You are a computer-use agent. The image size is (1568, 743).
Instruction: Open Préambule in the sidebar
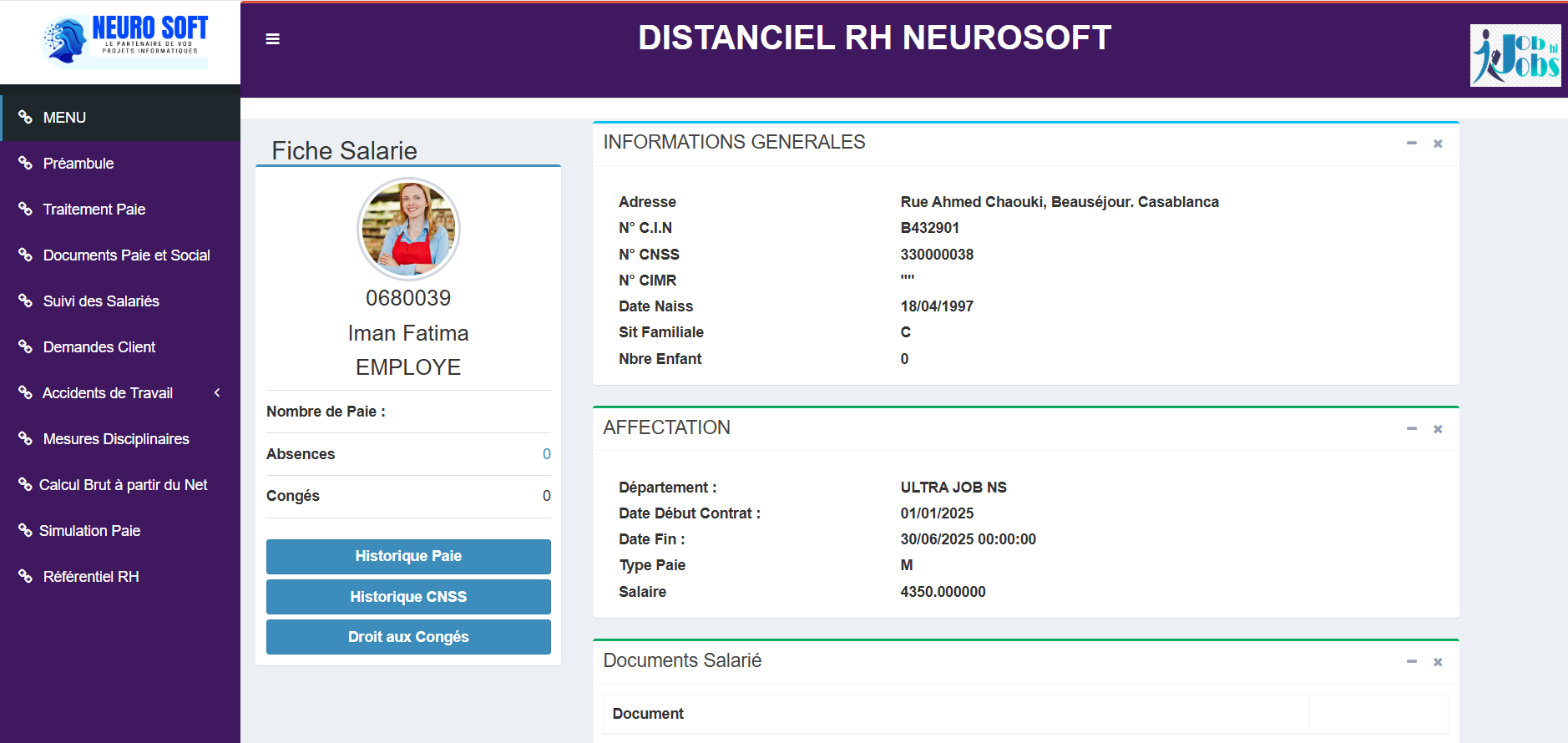tap(120, 164)
